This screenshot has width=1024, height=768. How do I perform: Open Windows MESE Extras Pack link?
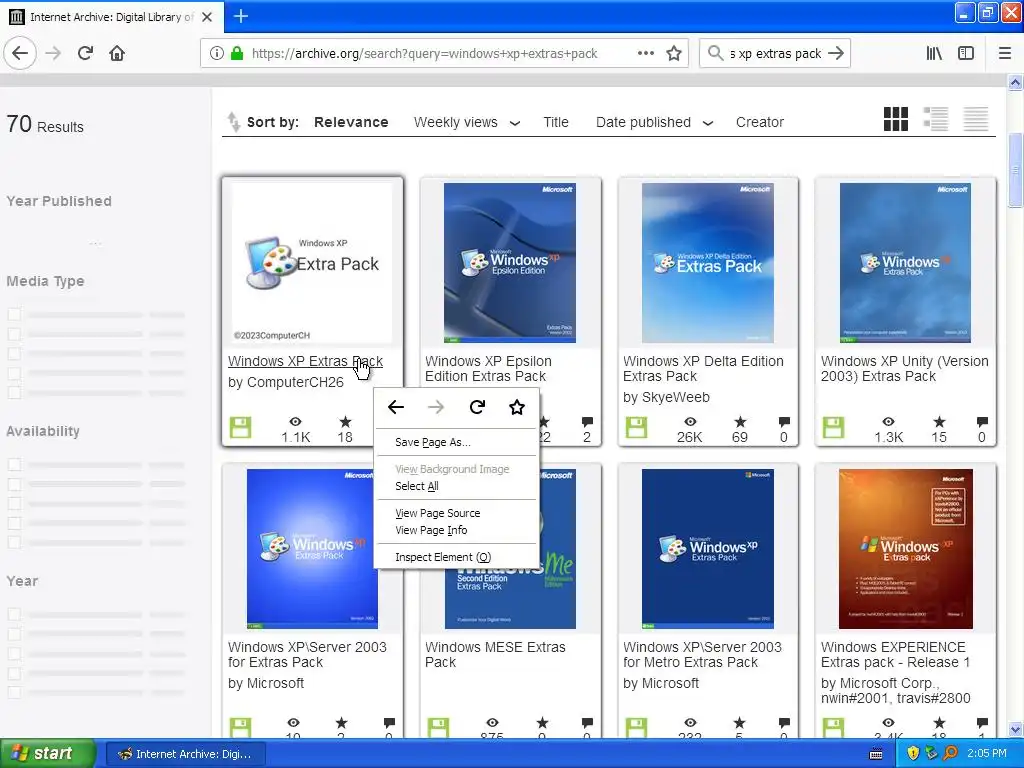495,654
